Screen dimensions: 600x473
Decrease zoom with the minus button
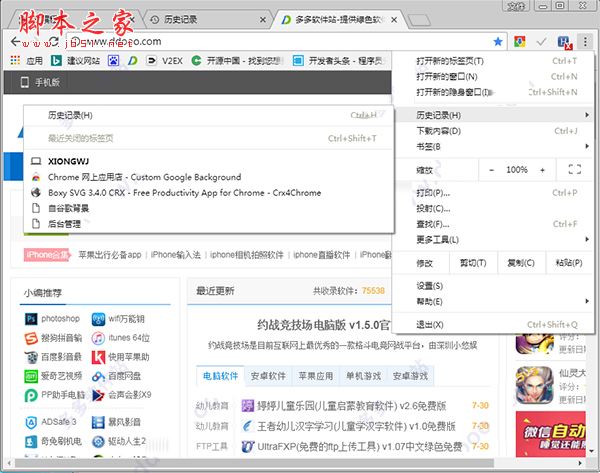[492, 170]
